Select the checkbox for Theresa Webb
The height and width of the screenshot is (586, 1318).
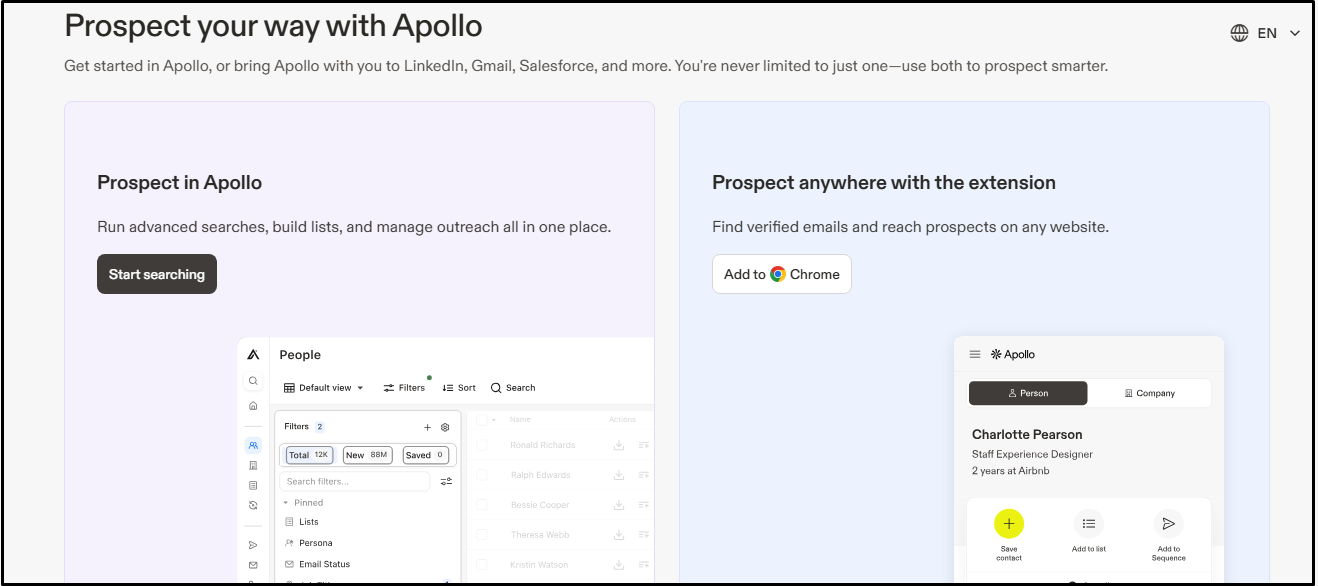pyautogui.click(x=482, y=535)
